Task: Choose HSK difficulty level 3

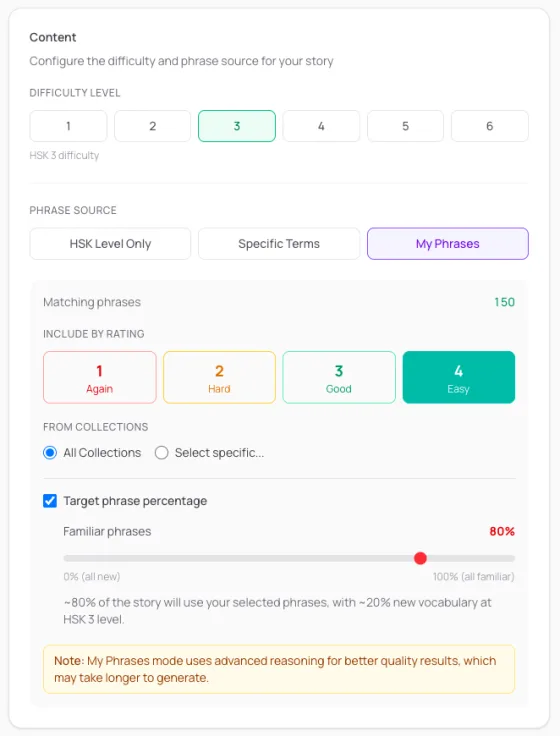Action: (x=237, y=126)
